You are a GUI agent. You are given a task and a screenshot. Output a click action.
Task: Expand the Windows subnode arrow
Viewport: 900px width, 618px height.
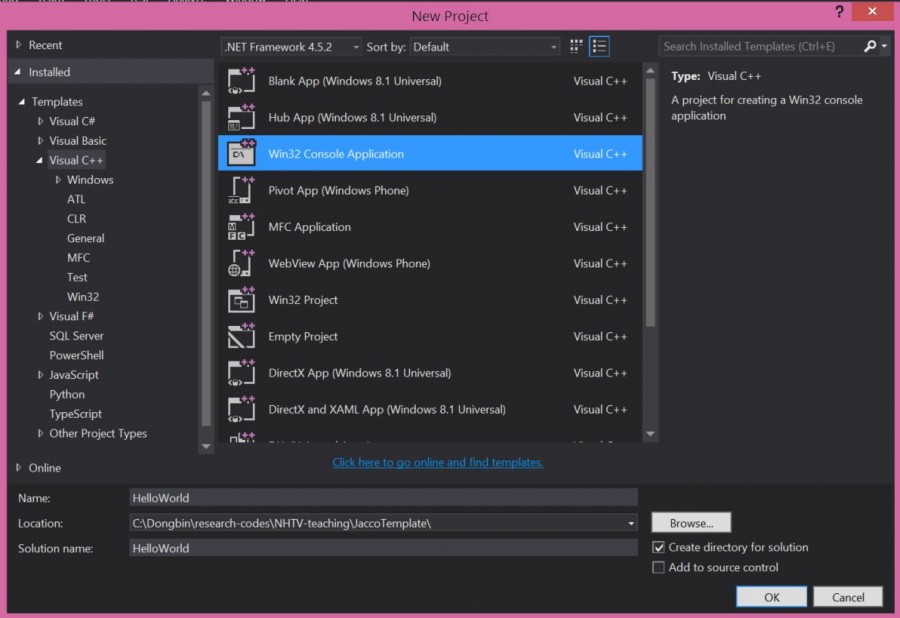pos(58,180)
